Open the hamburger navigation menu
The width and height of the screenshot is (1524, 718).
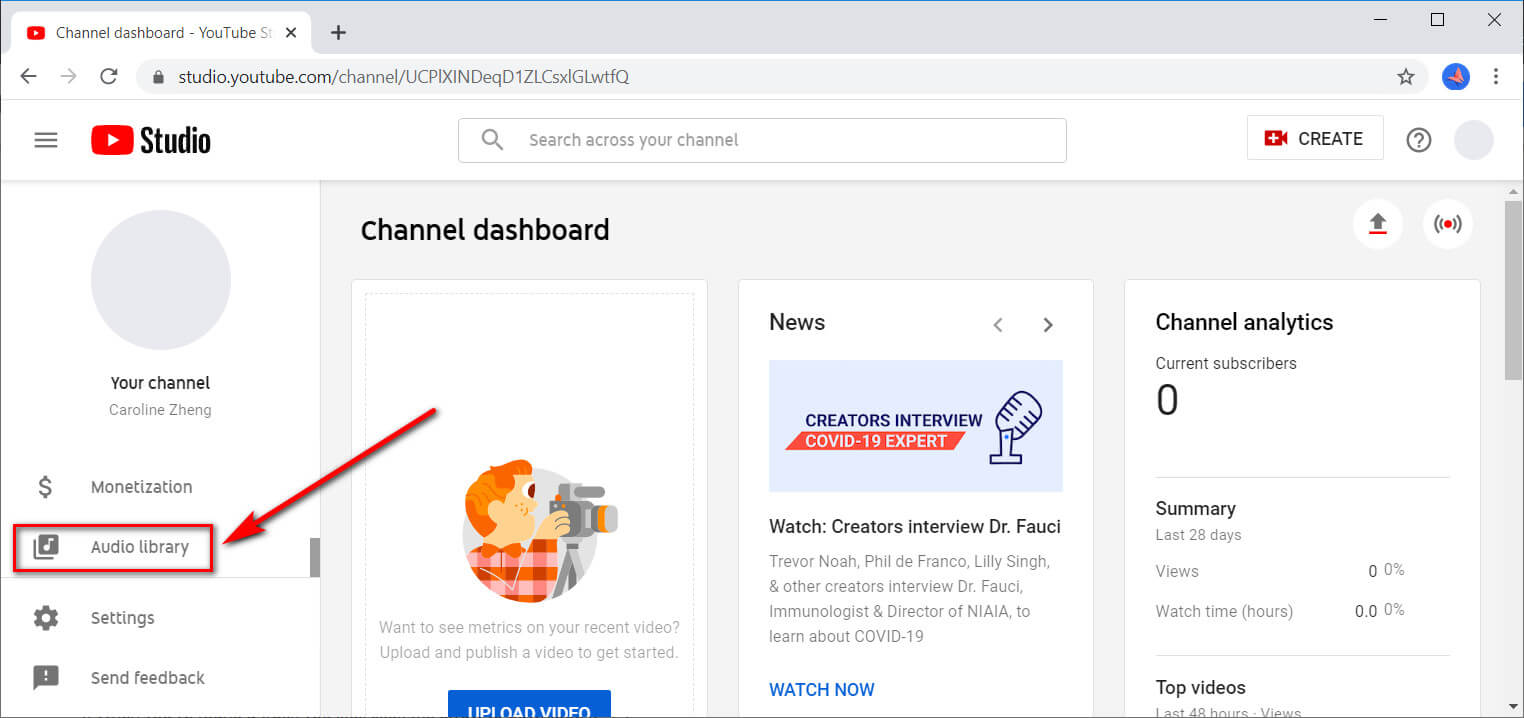(x=45, y=140)
